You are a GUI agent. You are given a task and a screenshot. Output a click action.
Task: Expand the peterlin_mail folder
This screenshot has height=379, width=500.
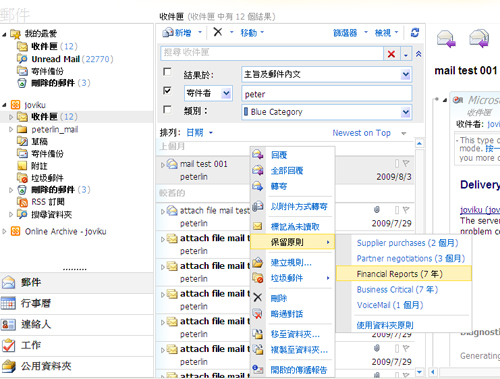pos(11,129)
